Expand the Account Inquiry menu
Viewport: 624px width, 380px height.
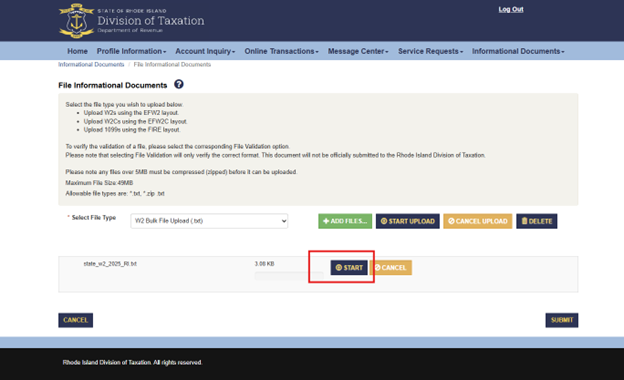pos(205,51)
